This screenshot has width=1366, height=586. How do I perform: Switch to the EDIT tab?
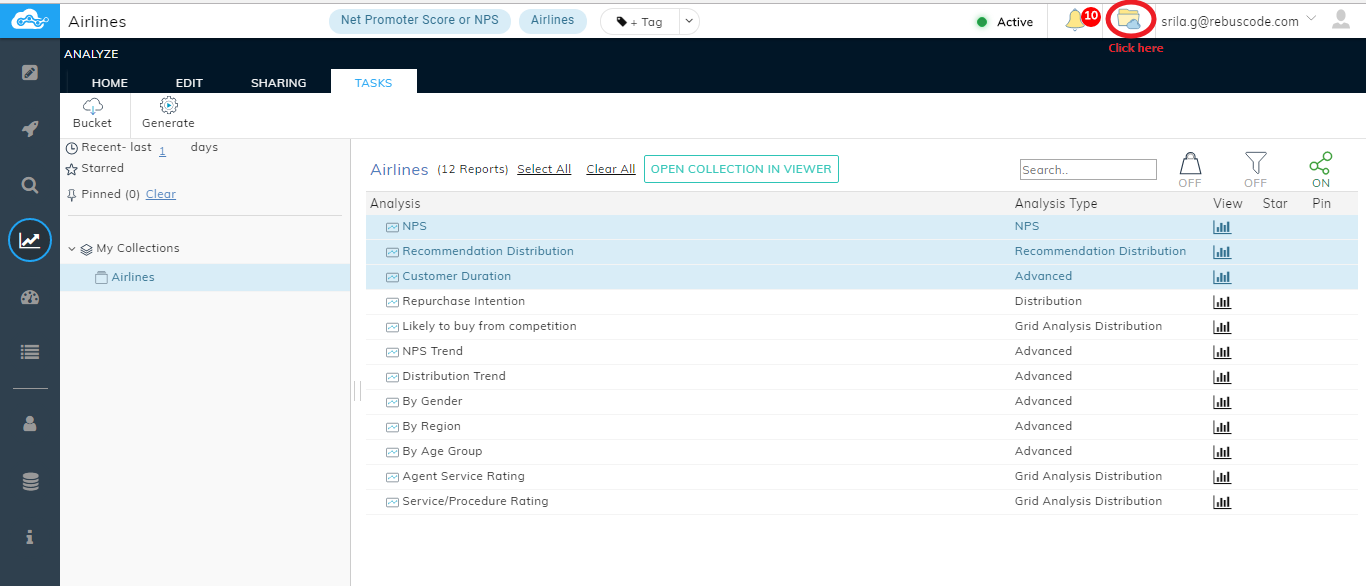(x=189, y=83)
